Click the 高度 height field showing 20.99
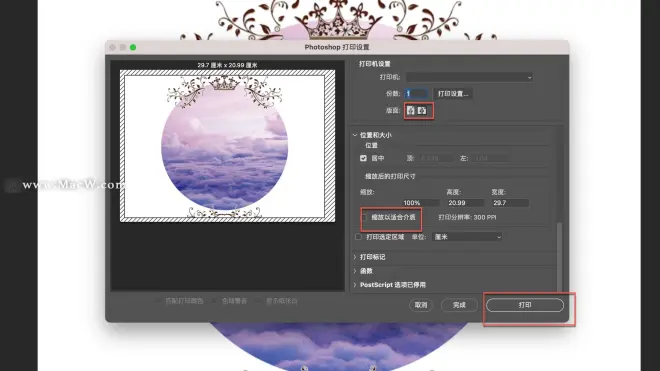This screenshot has height=371, width=660. pos(465,203)
